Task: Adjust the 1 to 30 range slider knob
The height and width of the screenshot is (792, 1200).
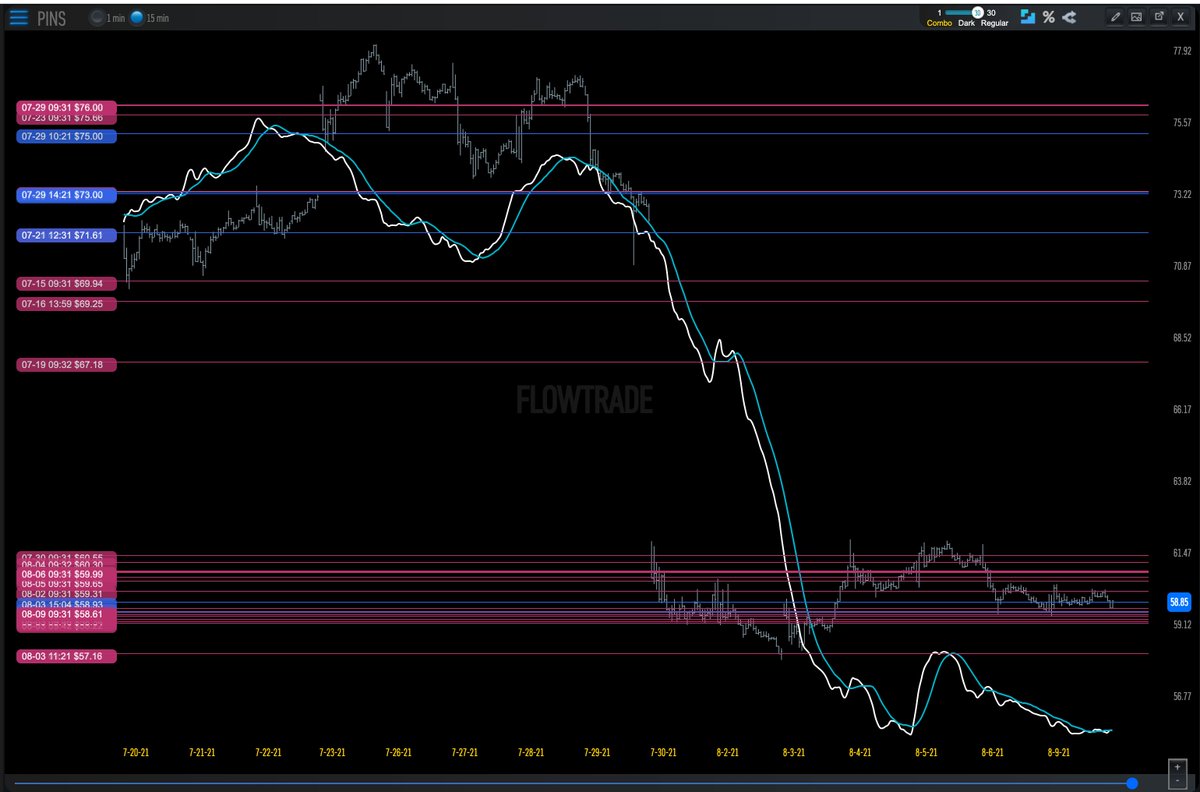Action: (977, 12)
